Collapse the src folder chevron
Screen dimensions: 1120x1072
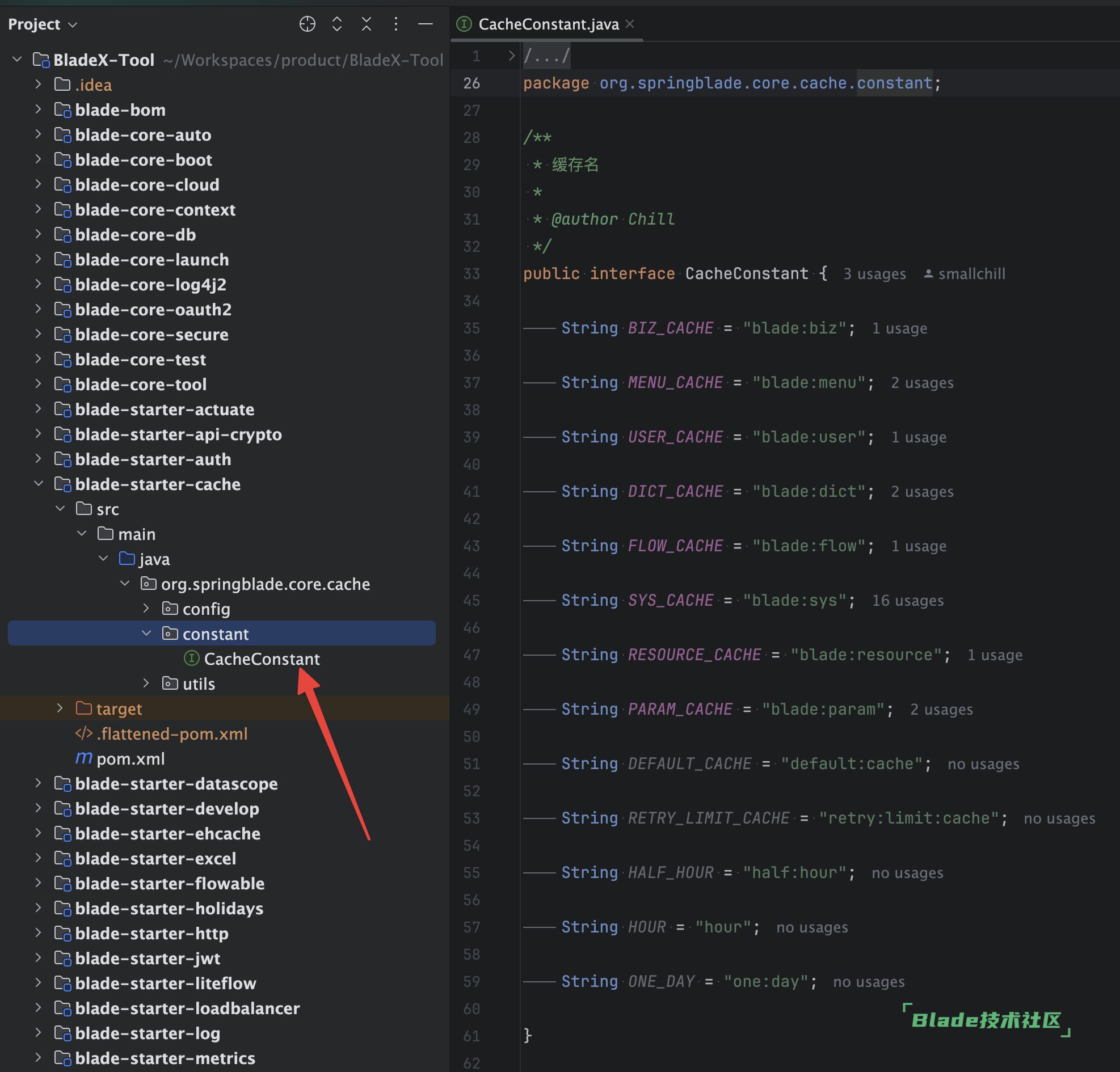pos(60,508)
